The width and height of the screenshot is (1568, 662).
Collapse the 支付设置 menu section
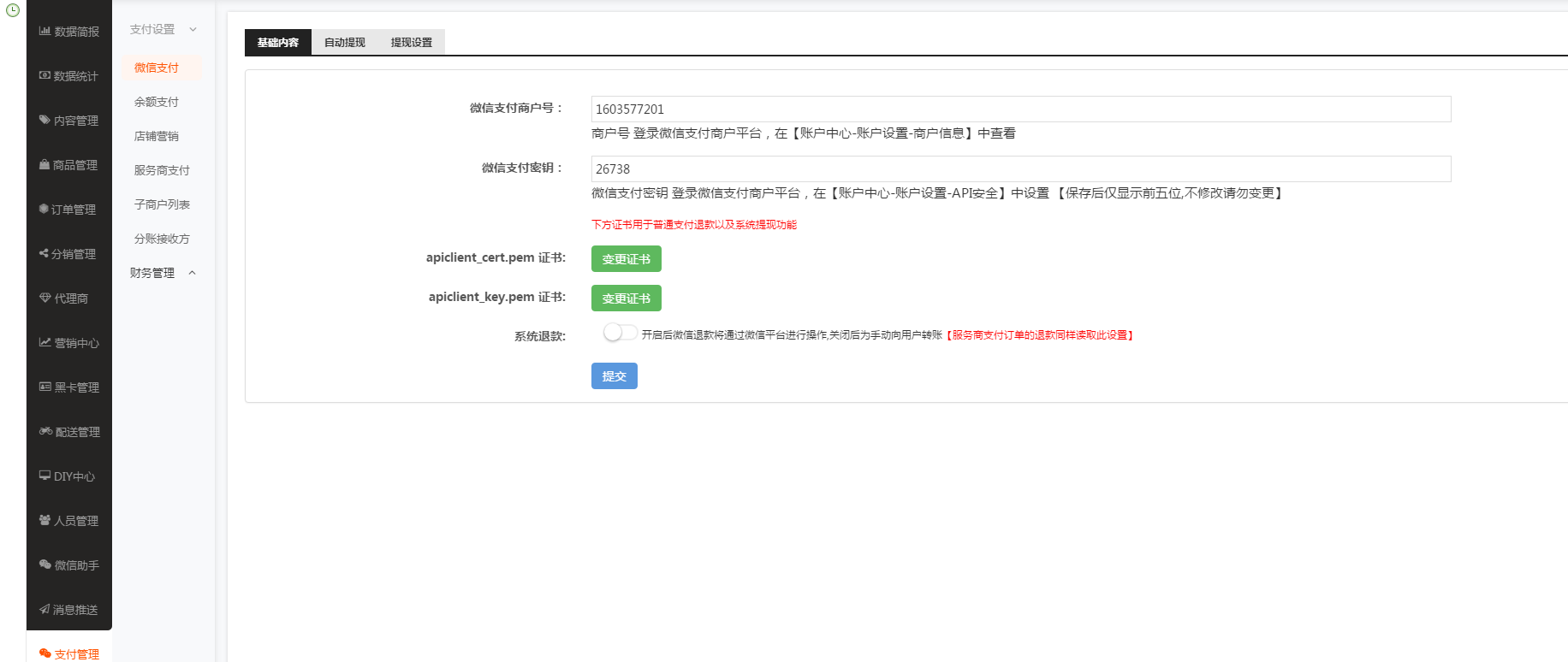coord(193,29)
